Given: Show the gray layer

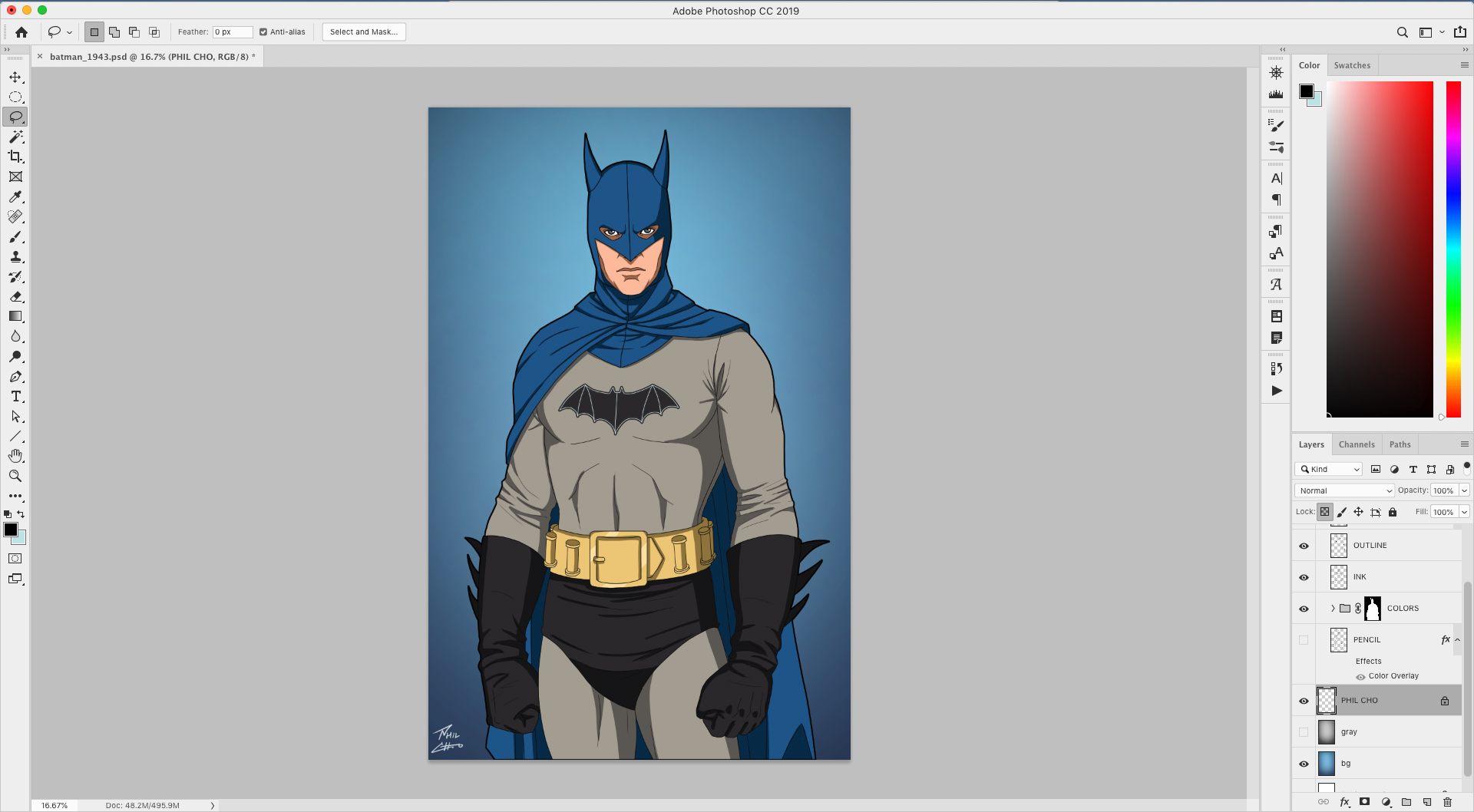Looking at the screenshot, I should (1304, 732).
